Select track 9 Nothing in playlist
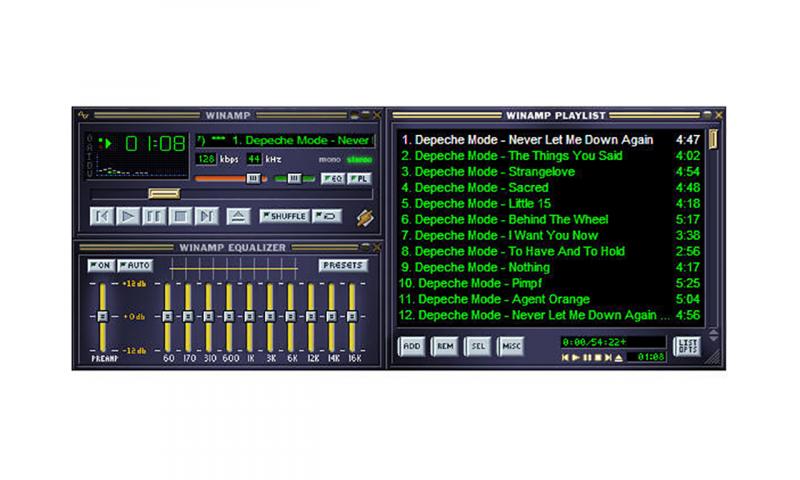800x480 pixels. pos(551,267)
